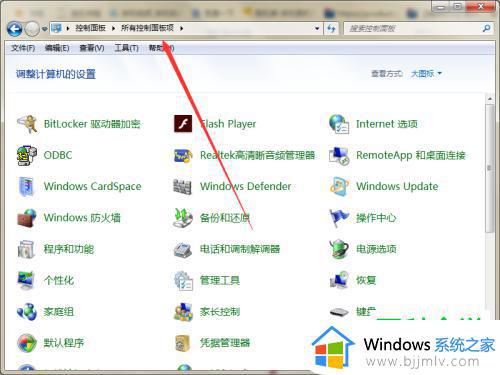Screen dimensions: 500x375
Task: Open the ODBC data sources icon
Action: pos(27,155)
